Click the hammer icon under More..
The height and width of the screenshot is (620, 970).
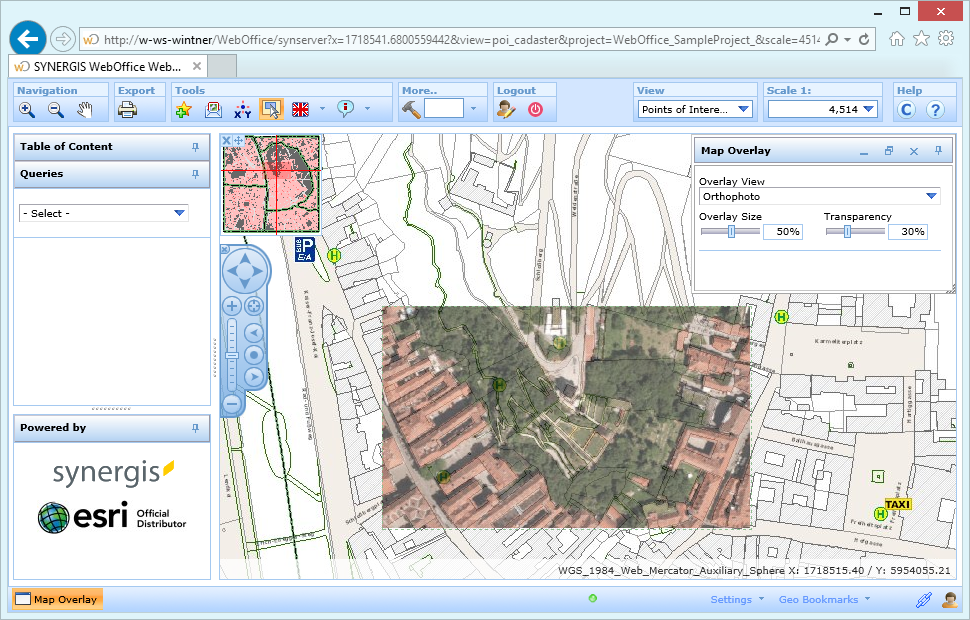pyautogui.click(x=410, y=108)
